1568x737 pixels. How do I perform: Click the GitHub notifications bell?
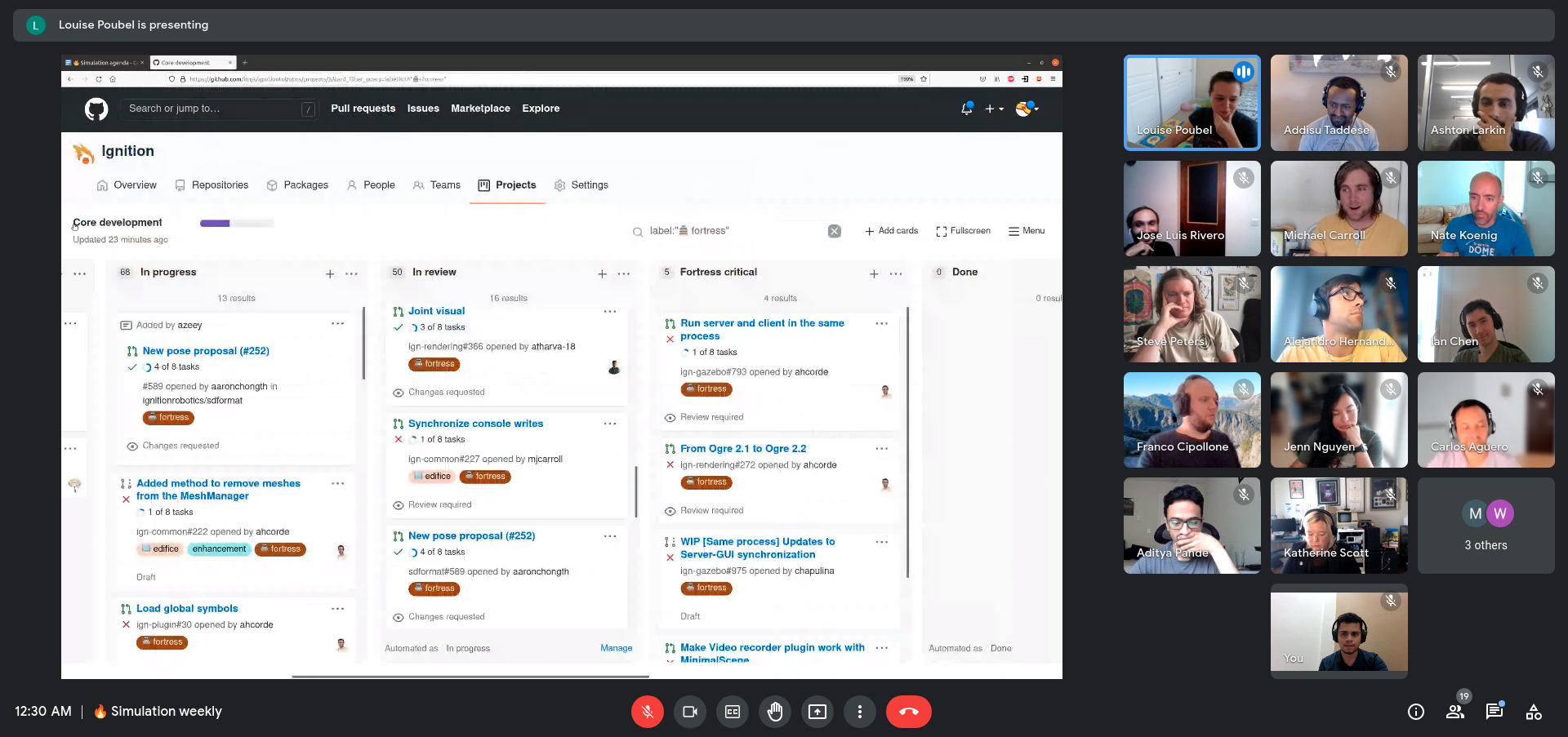point(967,109)
